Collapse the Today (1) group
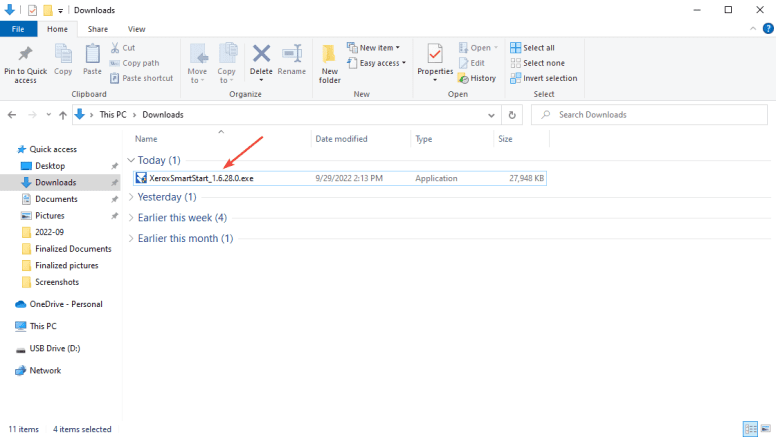 click(131, 160)
